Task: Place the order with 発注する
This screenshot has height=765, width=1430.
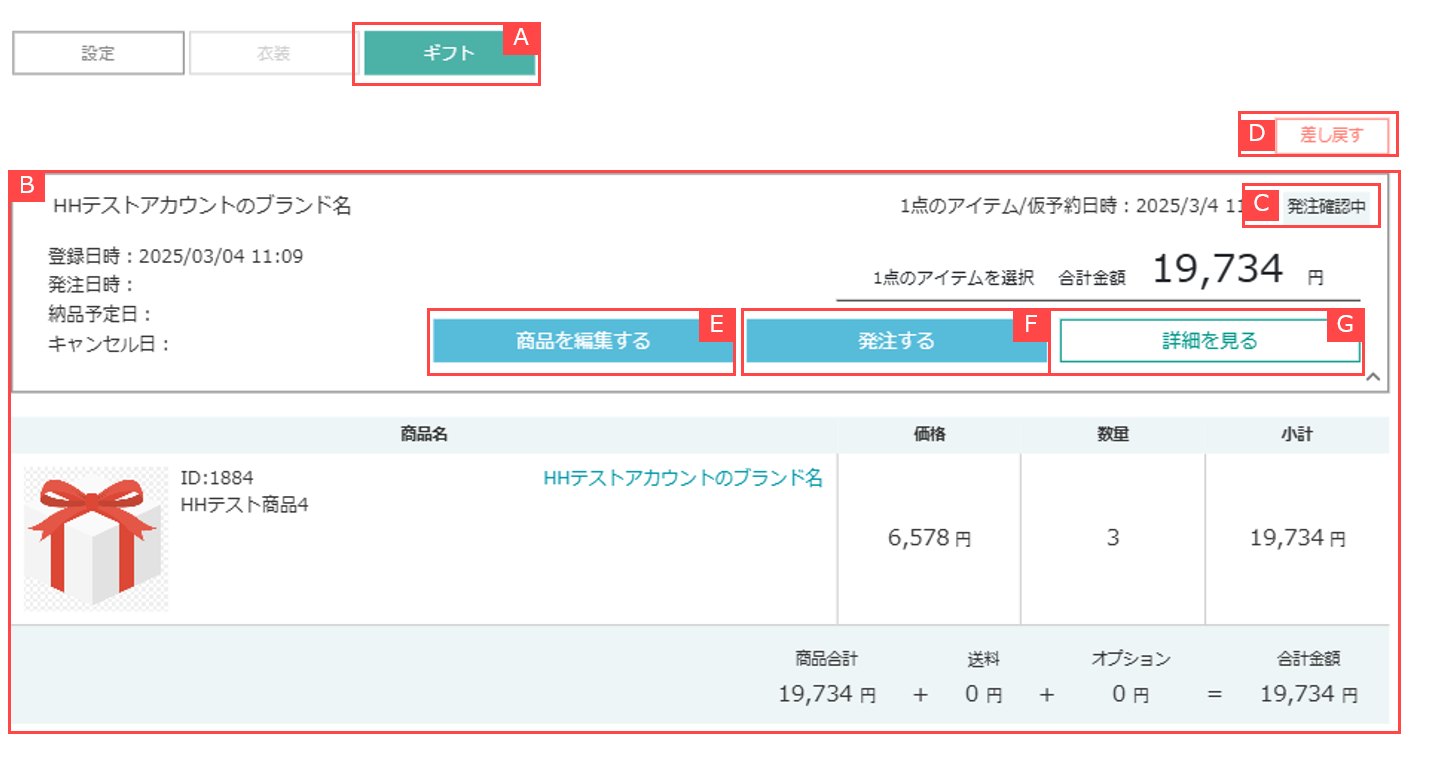Action: (895, 341)
